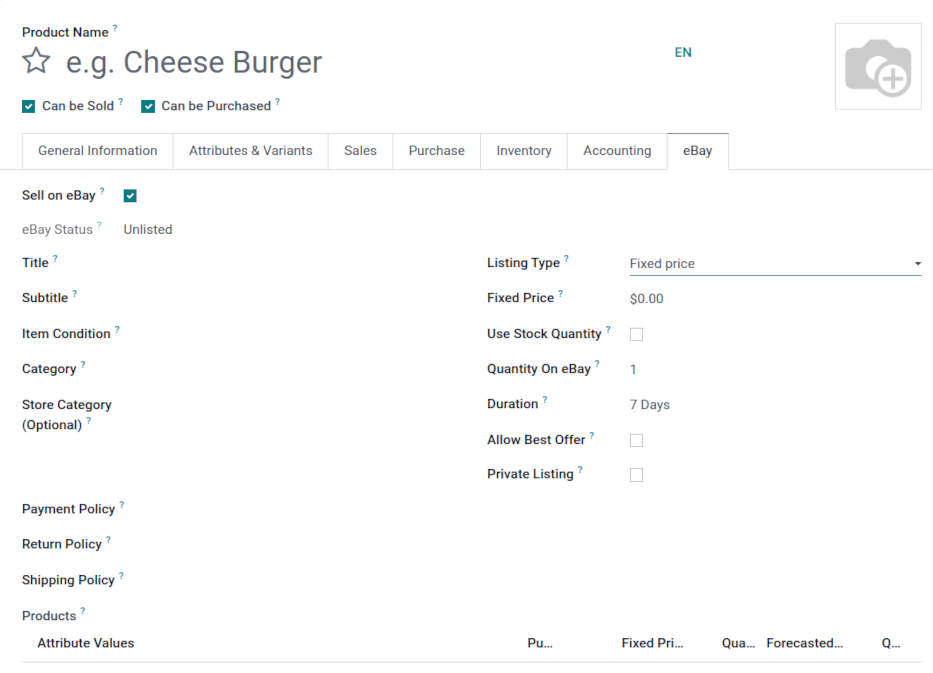Switch to the Accounting tab
Viewport: 933px width, 673px height.
point(616,151)
